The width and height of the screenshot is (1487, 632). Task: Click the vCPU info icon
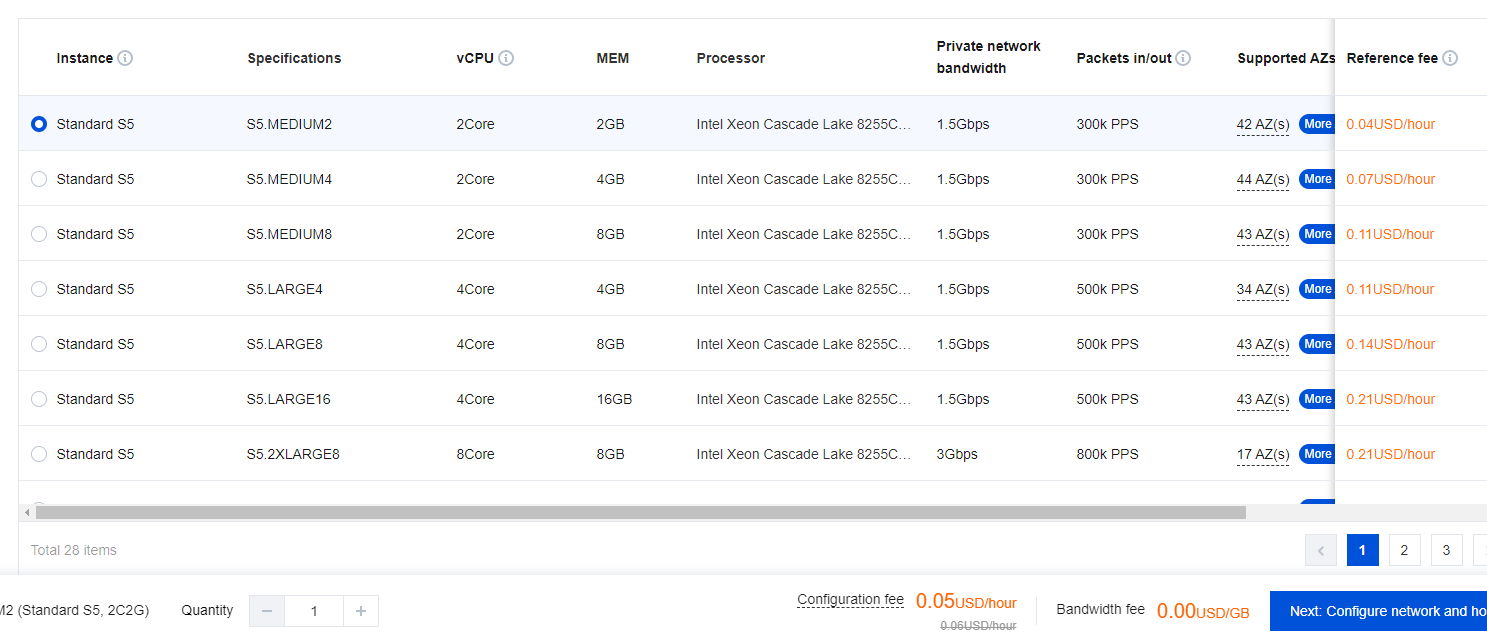pos(507,58)
